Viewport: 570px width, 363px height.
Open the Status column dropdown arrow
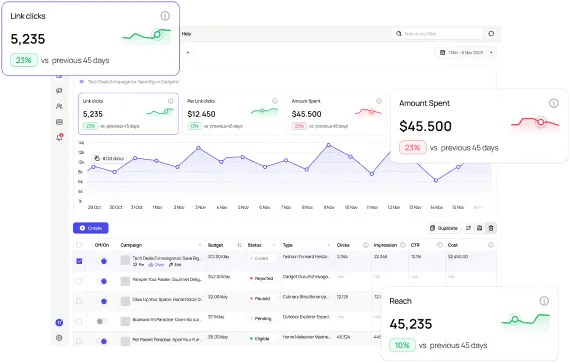point(274,245)
